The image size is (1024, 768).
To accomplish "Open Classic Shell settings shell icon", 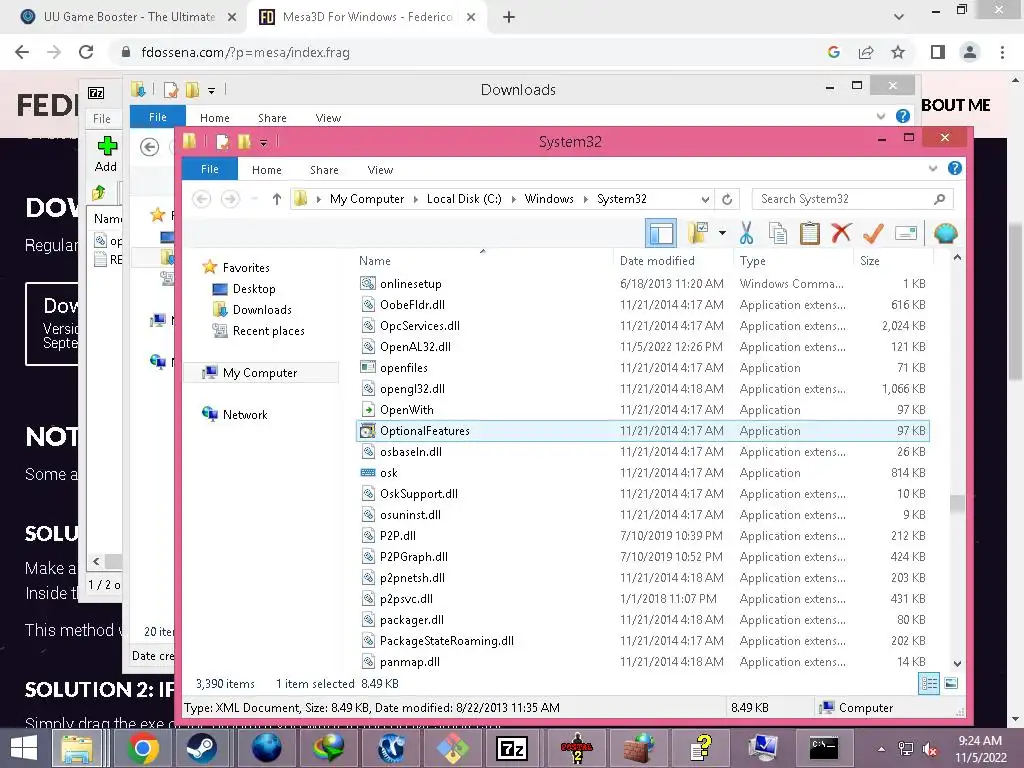I will tap(945, 233).
